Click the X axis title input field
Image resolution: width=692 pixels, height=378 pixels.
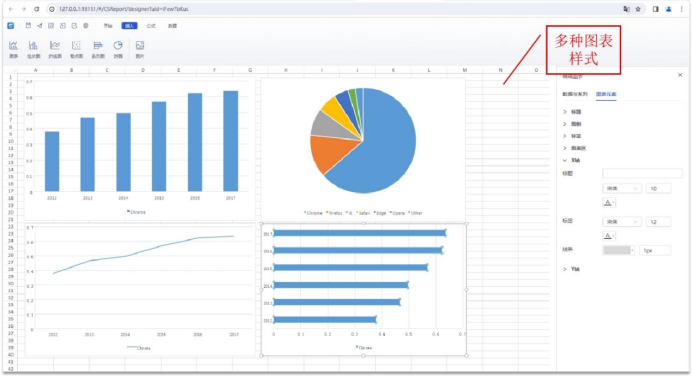tap(643, 173)
